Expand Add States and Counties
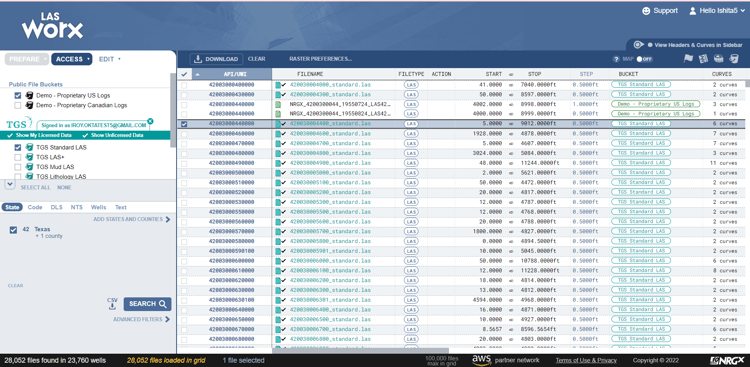 [132, 219]
